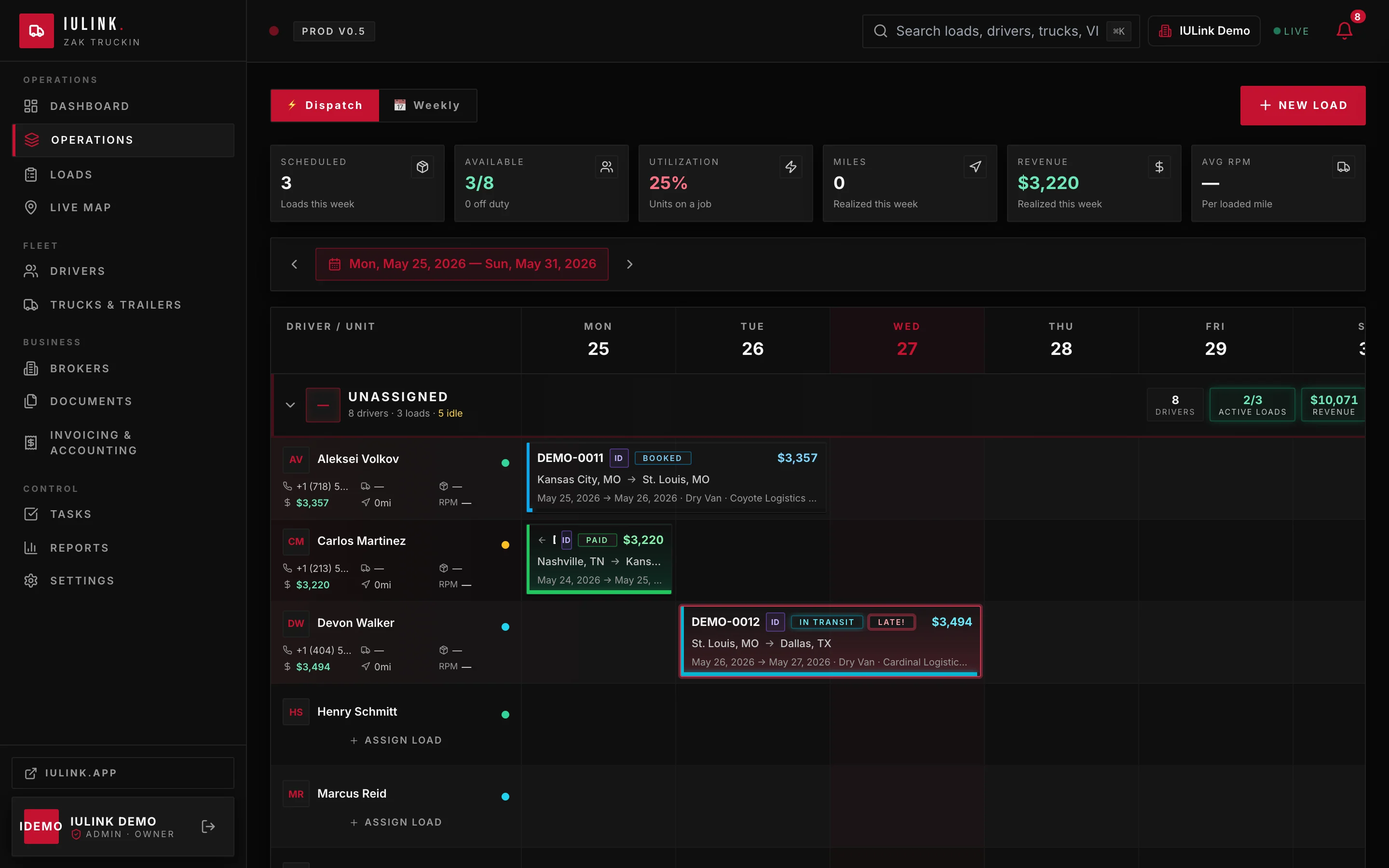Click the search loads input field
This screenshot has height=868, width=1389.
[x=1001, y=31]
